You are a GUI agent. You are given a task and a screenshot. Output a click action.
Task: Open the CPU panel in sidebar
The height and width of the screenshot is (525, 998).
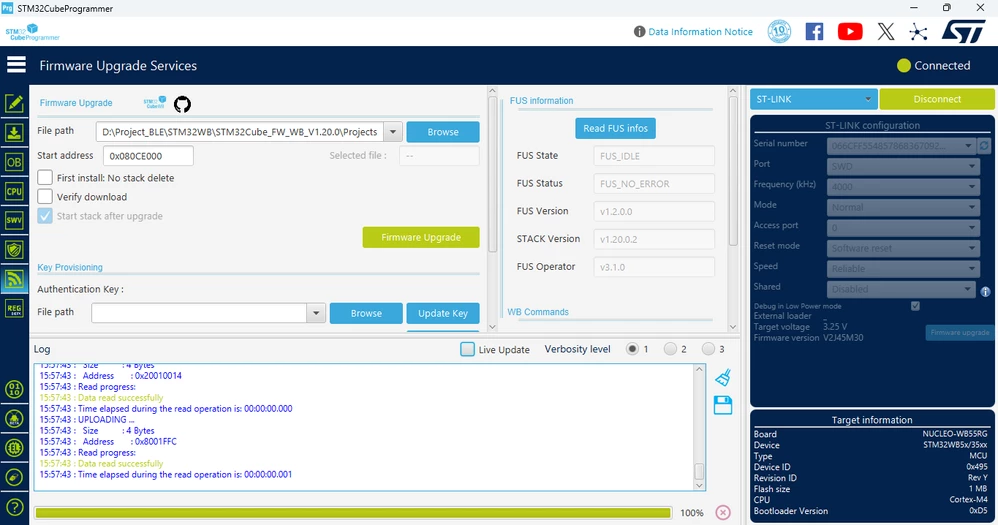14,191
